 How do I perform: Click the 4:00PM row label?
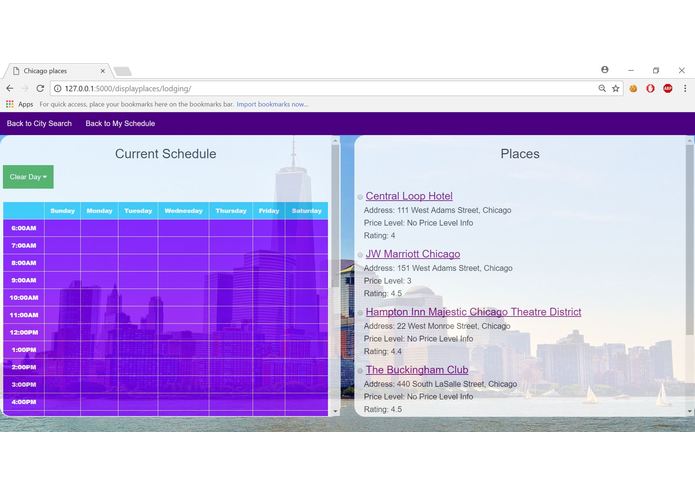click(x=24, y=402)
